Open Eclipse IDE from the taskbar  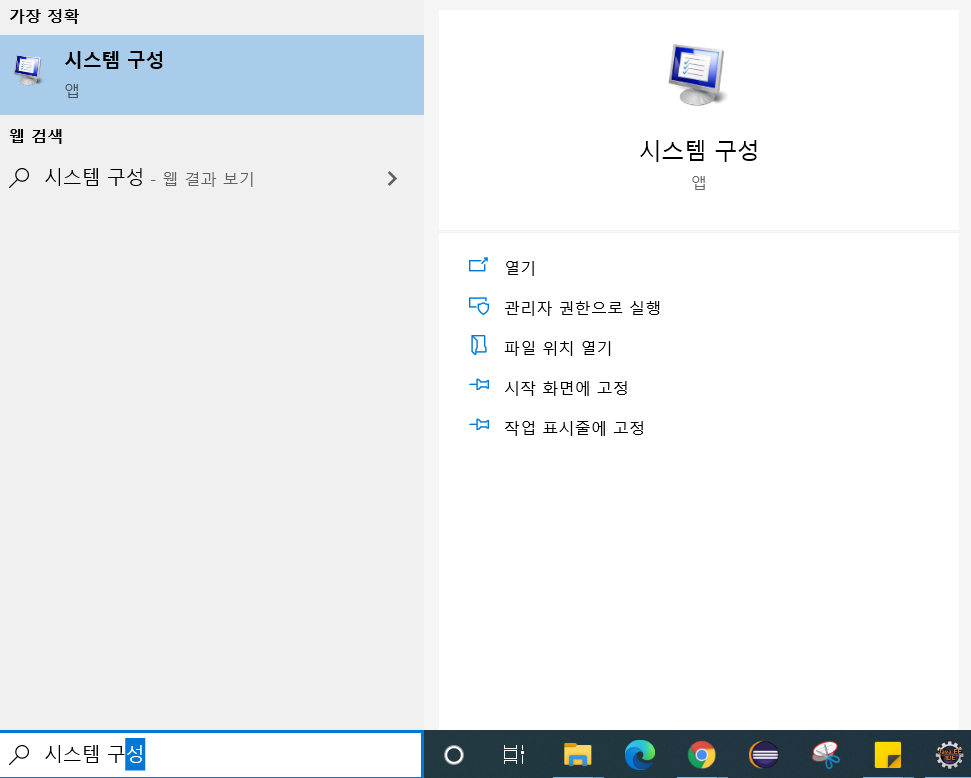point(763,756)
